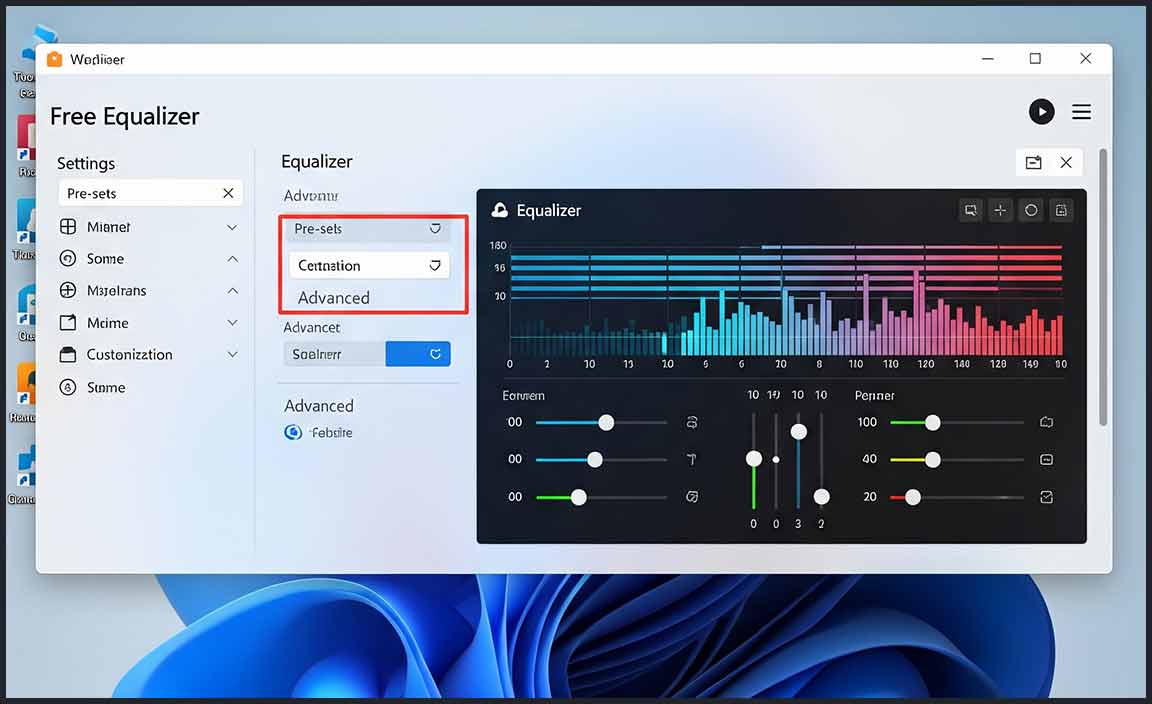Image resolution: width=1152 pixels, height=704 pixels.
Task: Click the folder icon beside Equalizer heading
Action: point(1033,162)
